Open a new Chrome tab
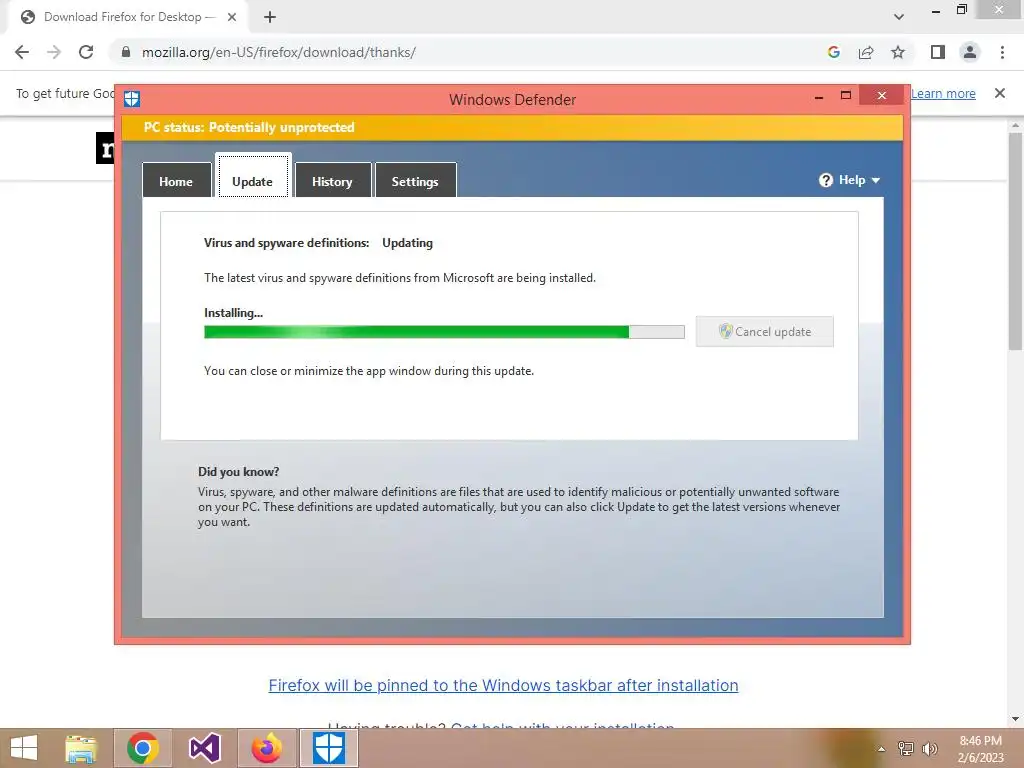 click(270, 17)
